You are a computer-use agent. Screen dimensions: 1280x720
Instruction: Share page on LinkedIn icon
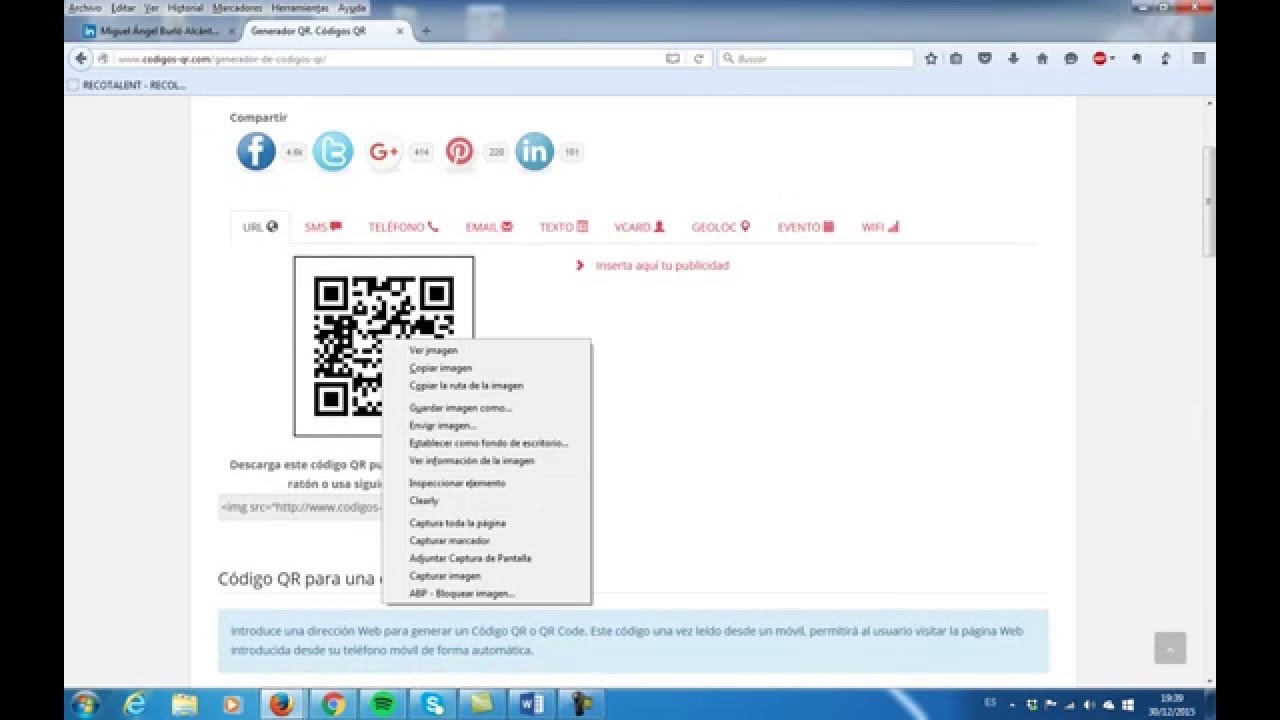point(535,152)
